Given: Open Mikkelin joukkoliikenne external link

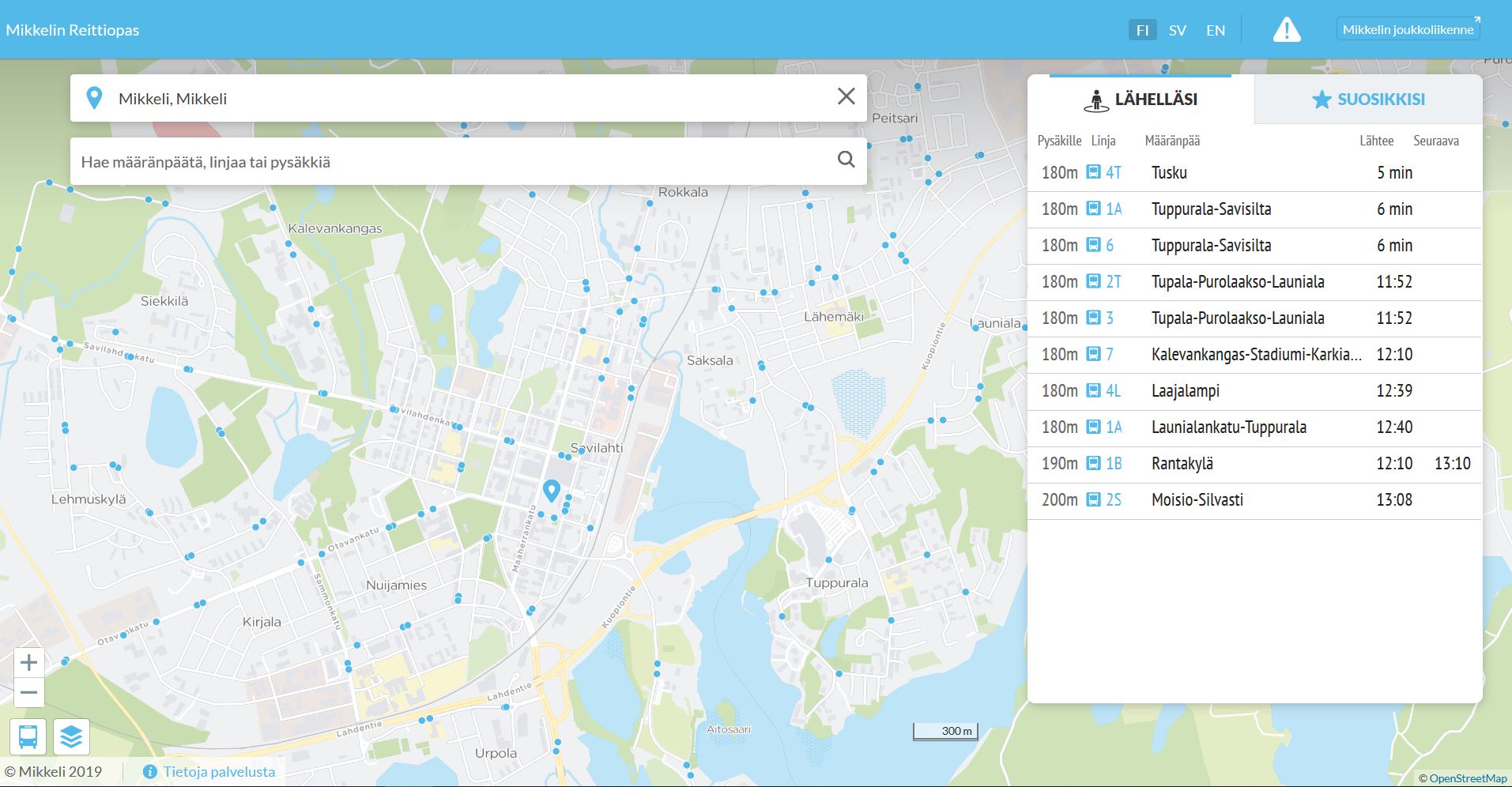Looking at the screenshot, I should (x=1408, y=29).
